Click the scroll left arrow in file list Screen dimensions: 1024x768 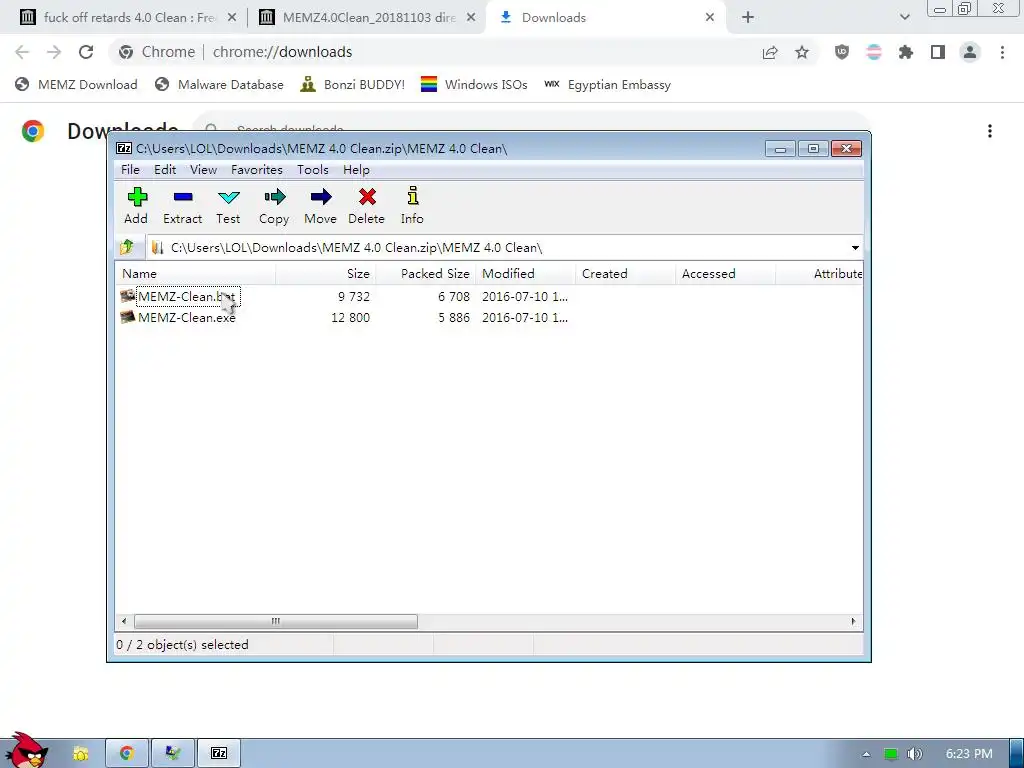125,621
